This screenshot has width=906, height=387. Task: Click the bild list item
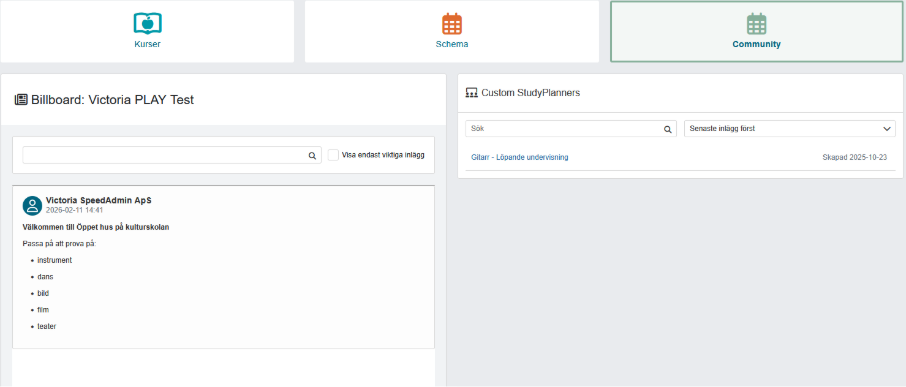43,293
